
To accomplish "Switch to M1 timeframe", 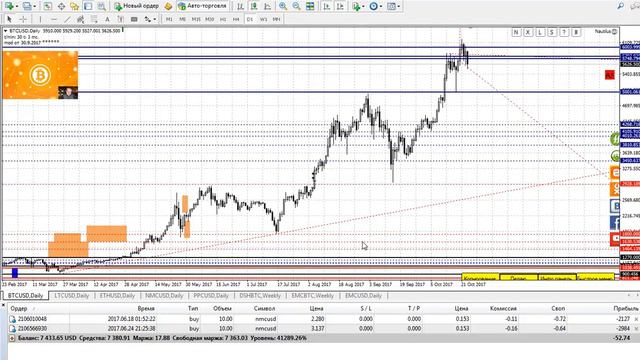I will coord(169,19).
